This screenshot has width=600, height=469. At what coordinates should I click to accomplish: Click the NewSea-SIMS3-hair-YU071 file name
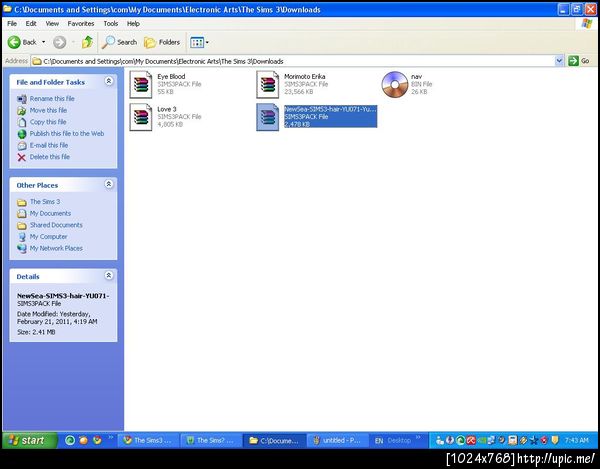click(x=330, y=109)
